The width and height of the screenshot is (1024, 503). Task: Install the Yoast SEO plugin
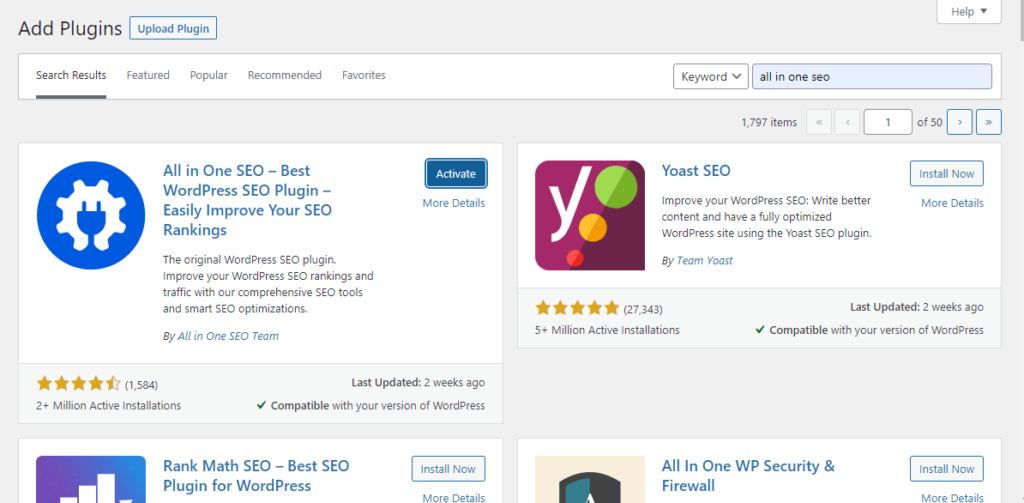(946, 173)
